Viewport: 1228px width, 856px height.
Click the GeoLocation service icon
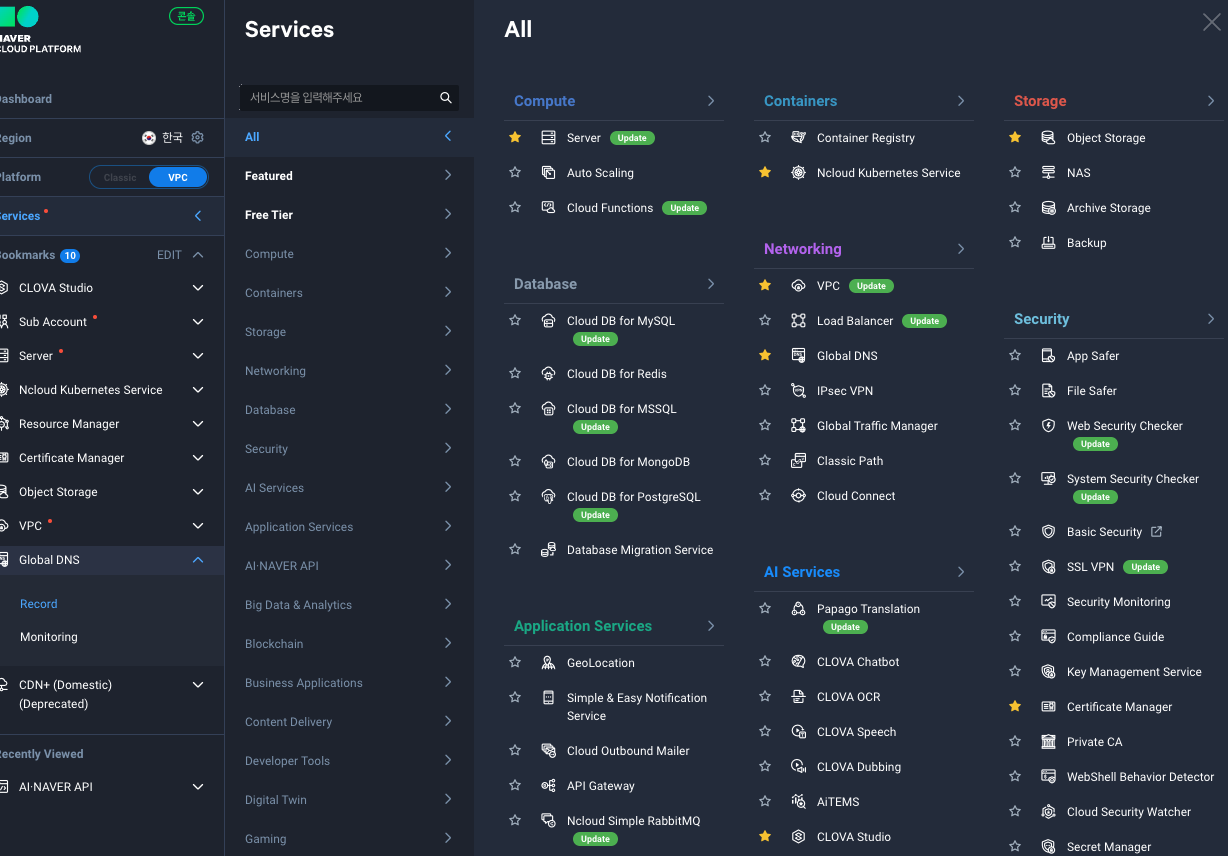tap(548, 663)
